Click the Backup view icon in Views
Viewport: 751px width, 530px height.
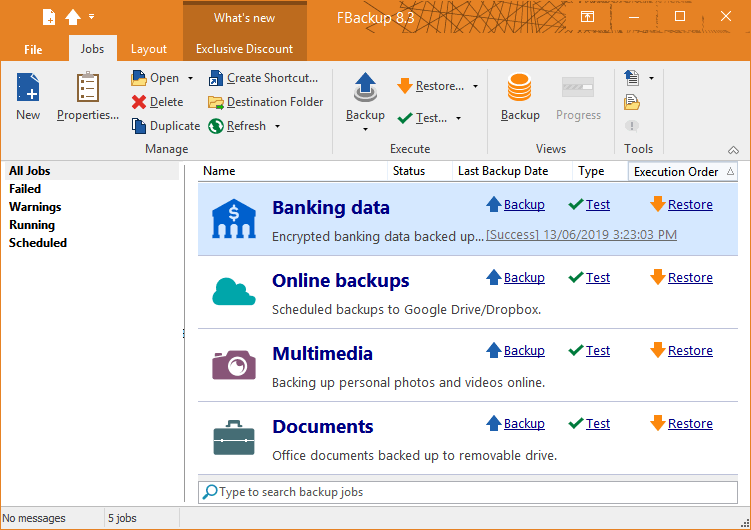520,89
